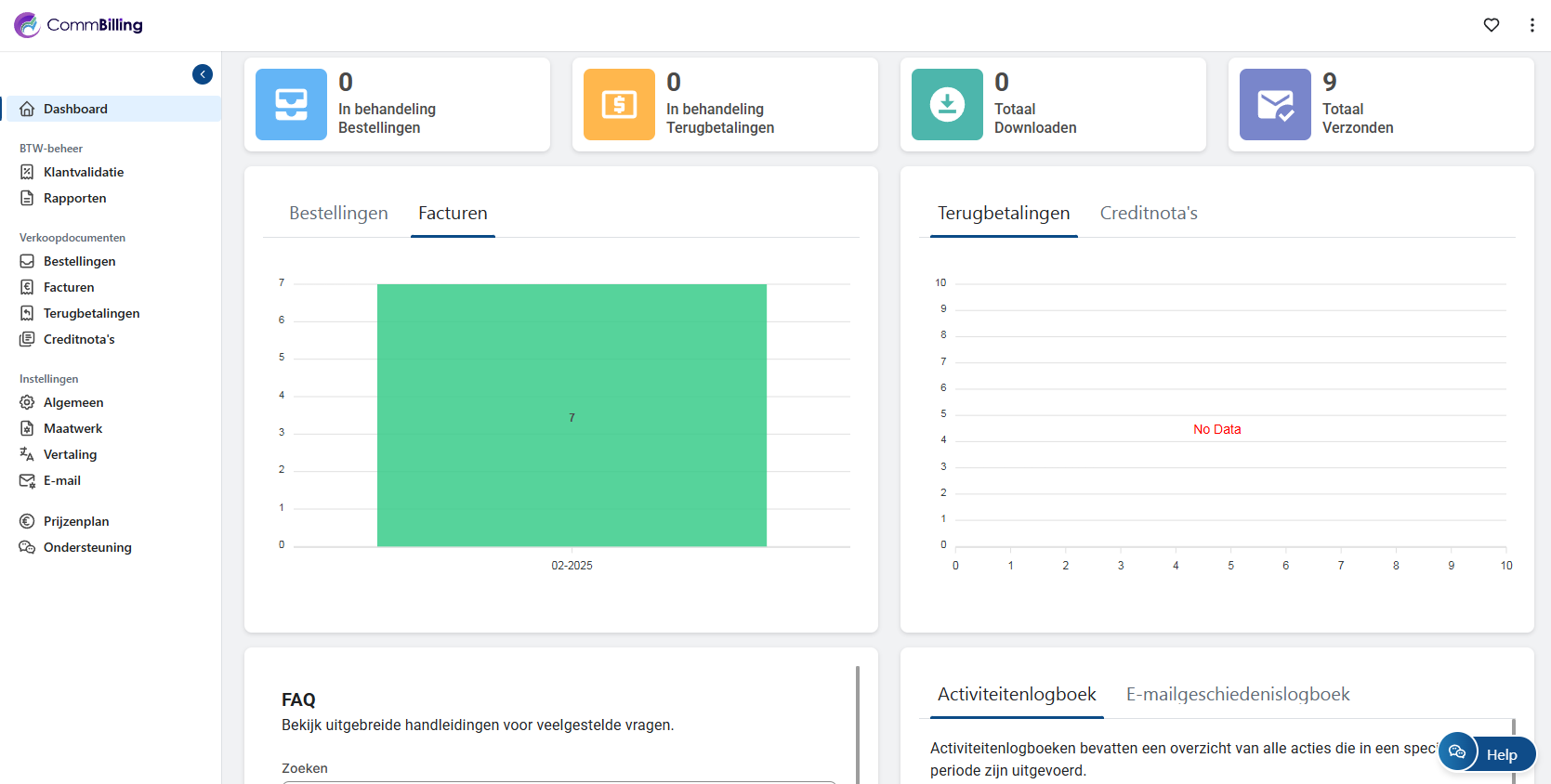Click the purple sent mail icon
Viewport: 1551px width, 784px height.
pyautogui.click(x=1275, y=104)
